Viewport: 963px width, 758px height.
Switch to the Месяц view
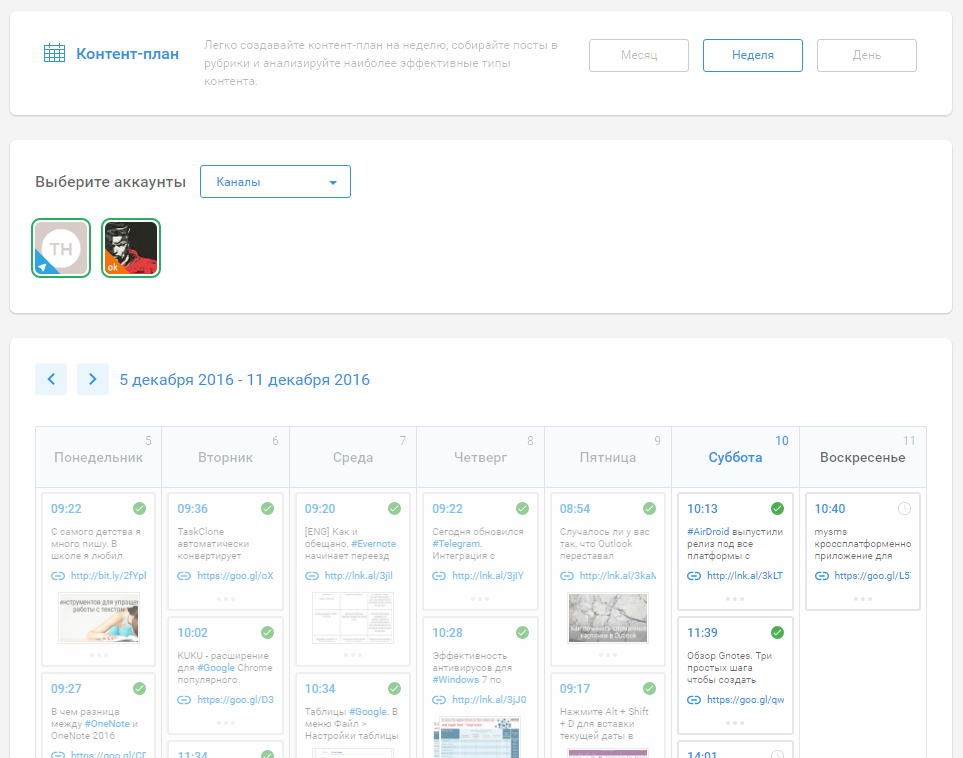(x=639, y=55)
